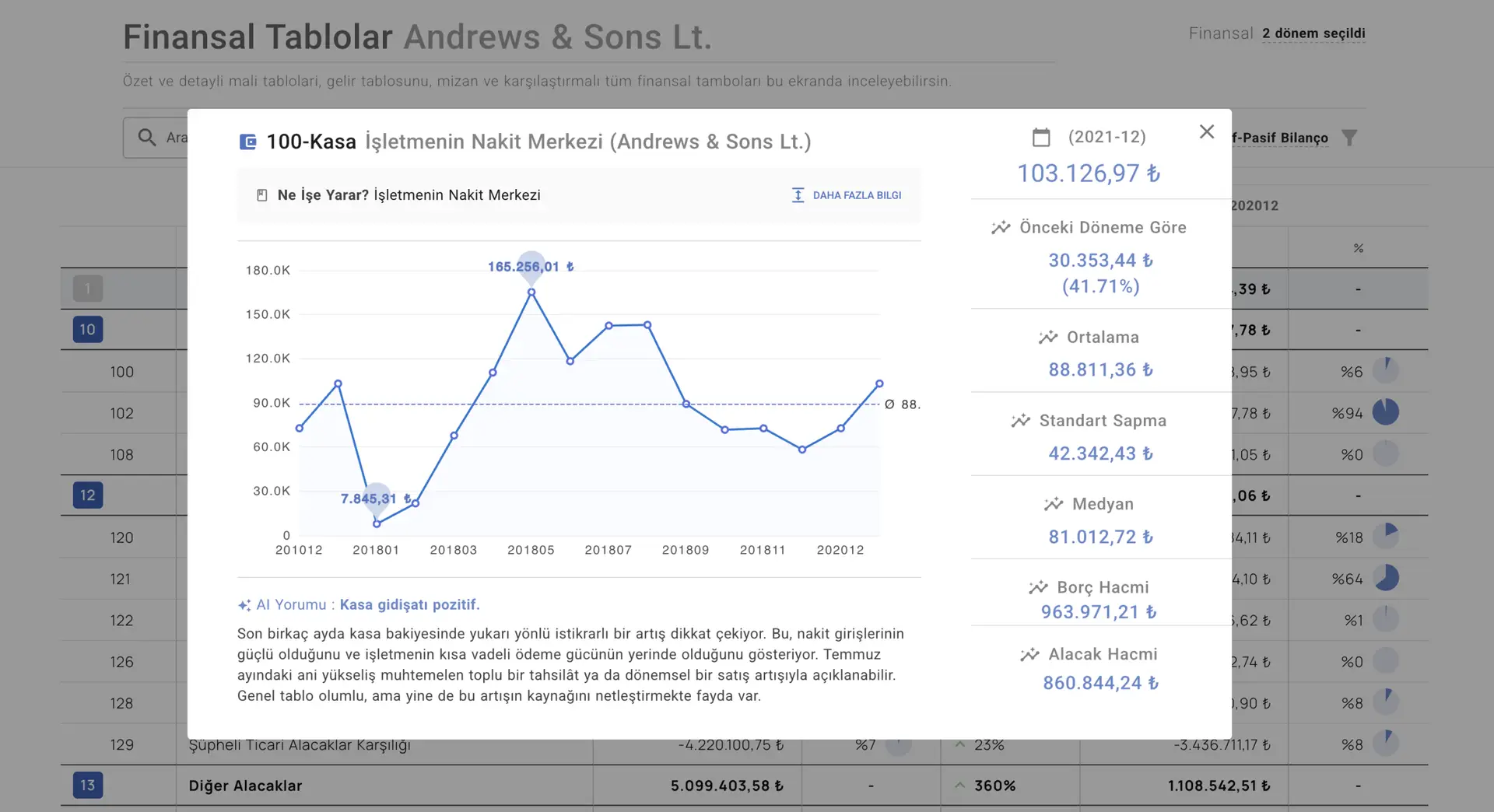Click the AI Yorumu sparkle icon
This screenshot has width=1494, height=812.
tap(244, 605)
